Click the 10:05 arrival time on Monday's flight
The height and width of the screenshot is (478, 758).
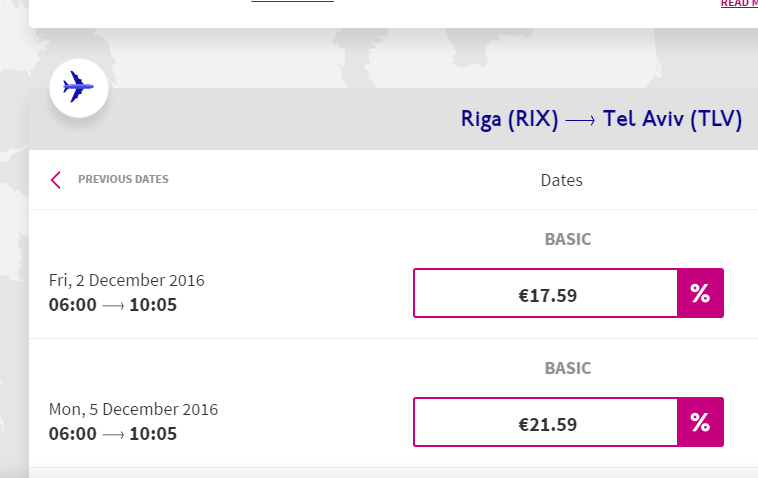coord(153,433)
